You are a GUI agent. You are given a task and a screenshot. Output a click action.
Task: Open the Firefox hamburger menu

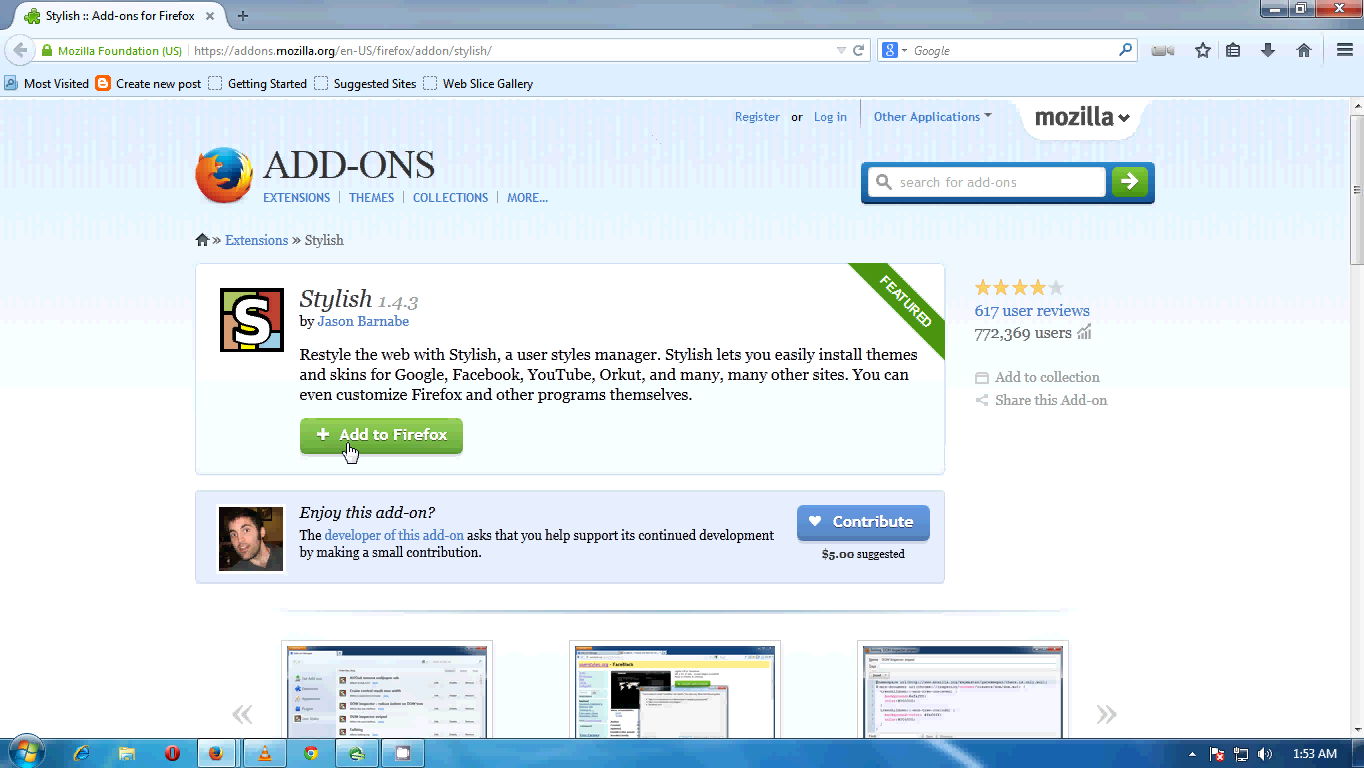click(x=1345, y=50)
